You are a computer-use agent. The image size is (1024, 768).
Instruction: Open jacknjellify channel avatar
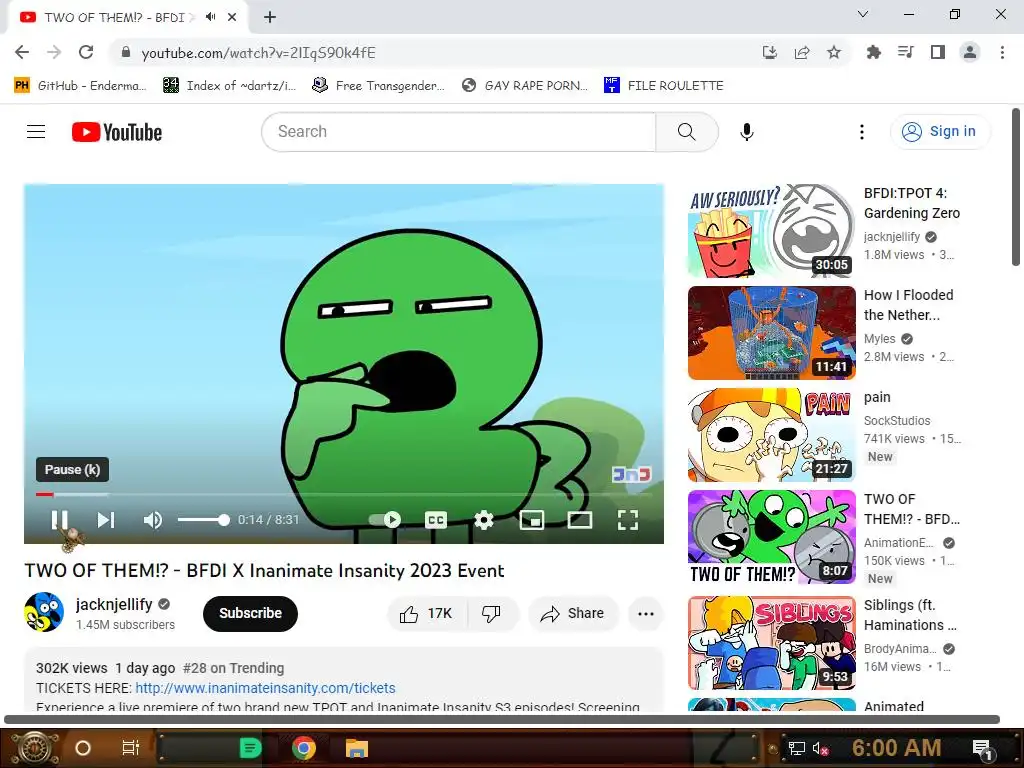click(44, 612)
